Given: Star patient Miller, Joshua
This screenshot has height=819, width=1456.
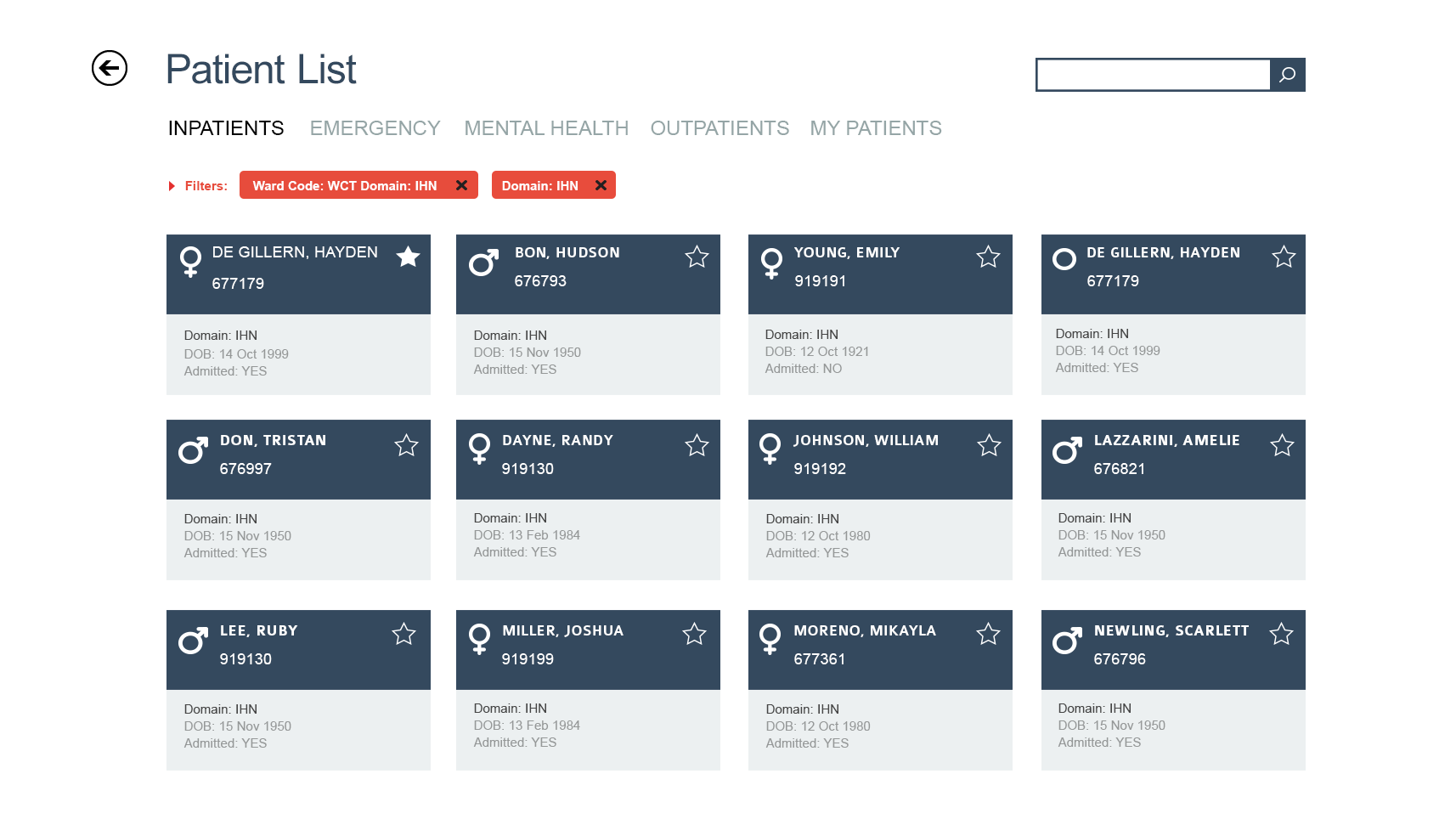Looking at the screenshot, I should 694,634.
